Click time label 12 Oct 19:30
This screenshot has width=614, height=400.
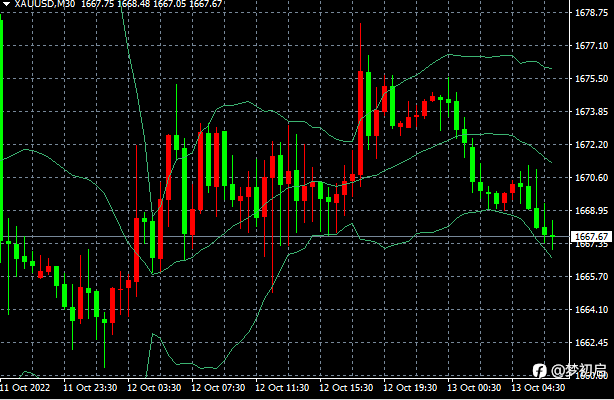[x=410, y=388]
